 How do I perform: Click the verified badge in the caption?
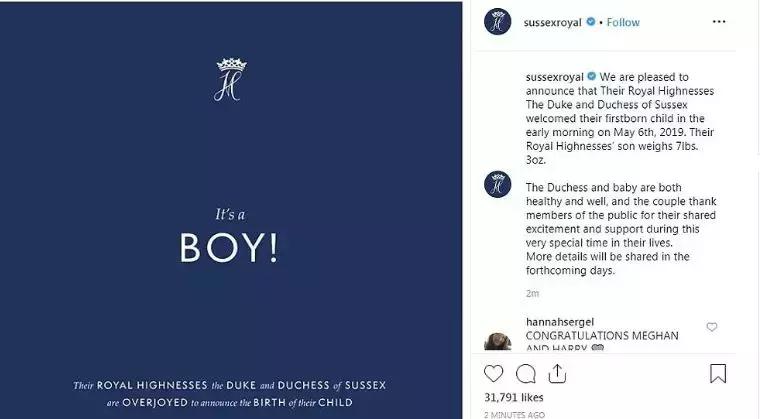[x=591, y=76]
